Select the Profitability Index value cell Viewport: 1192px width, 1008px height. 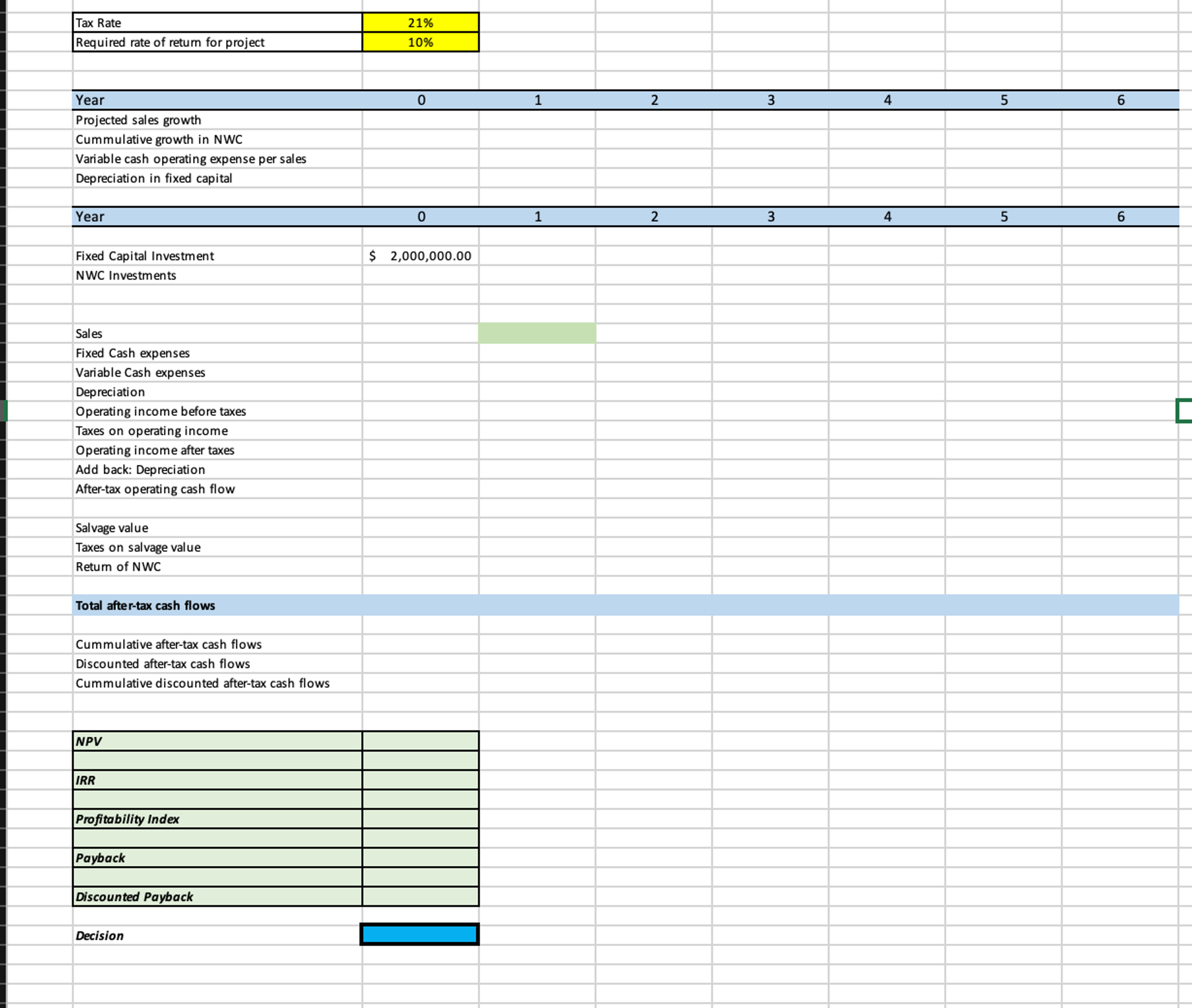point(420,819)
